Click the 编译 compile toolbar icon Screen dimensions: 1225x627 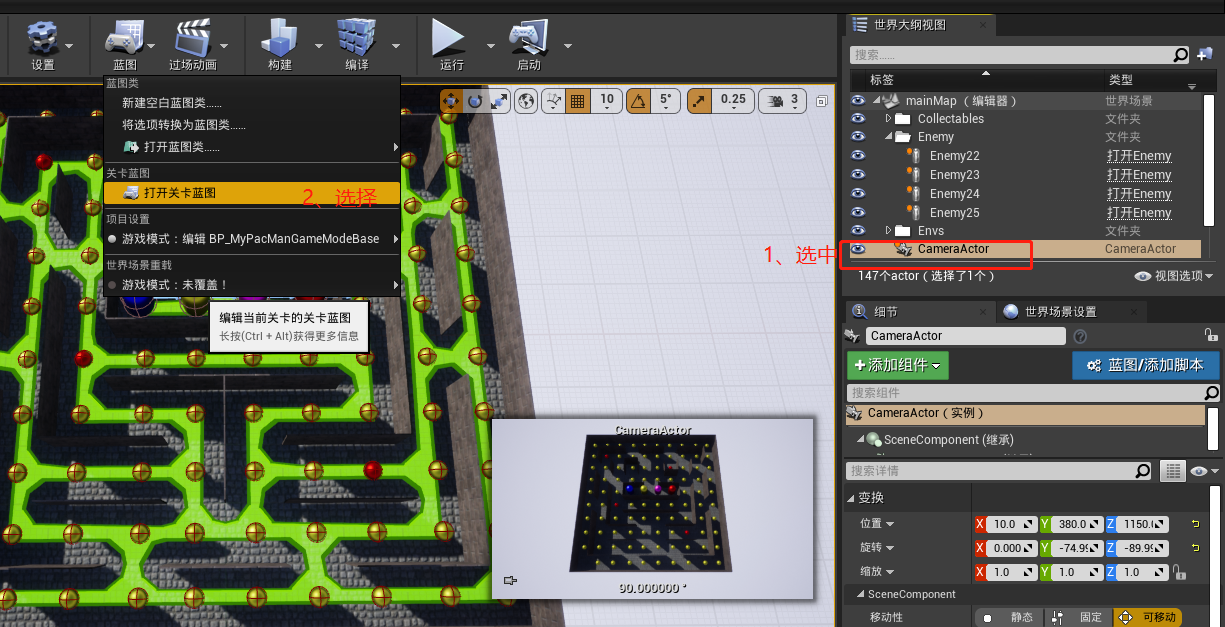click(357, 42)
